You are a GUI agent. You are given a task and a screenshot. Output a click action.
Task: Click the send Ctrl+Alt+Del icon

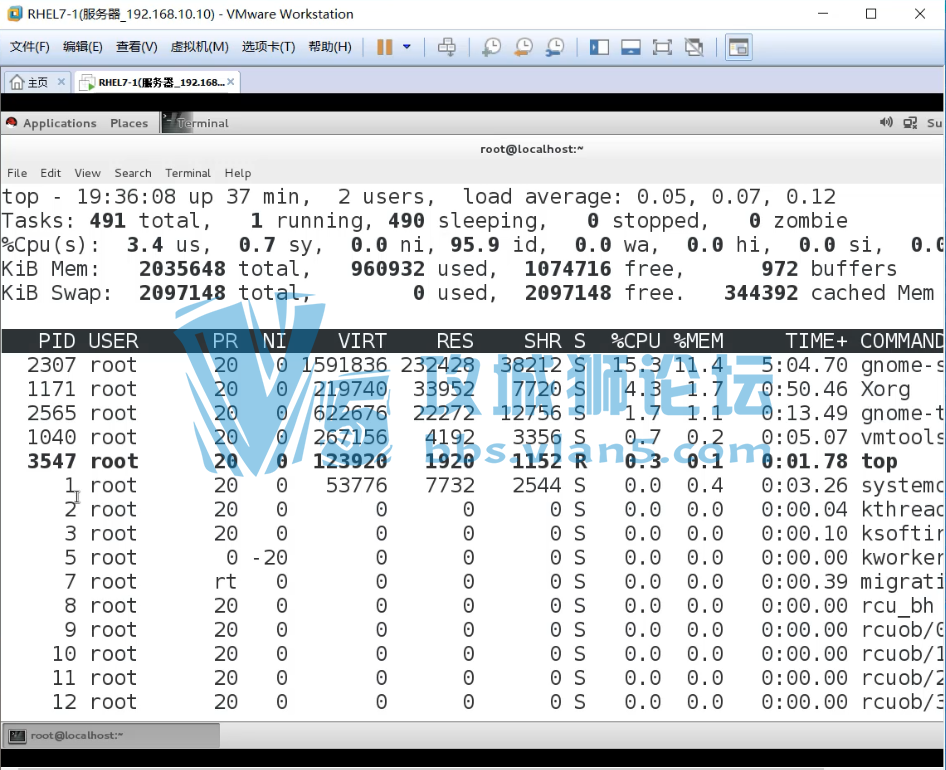(446, 47)
